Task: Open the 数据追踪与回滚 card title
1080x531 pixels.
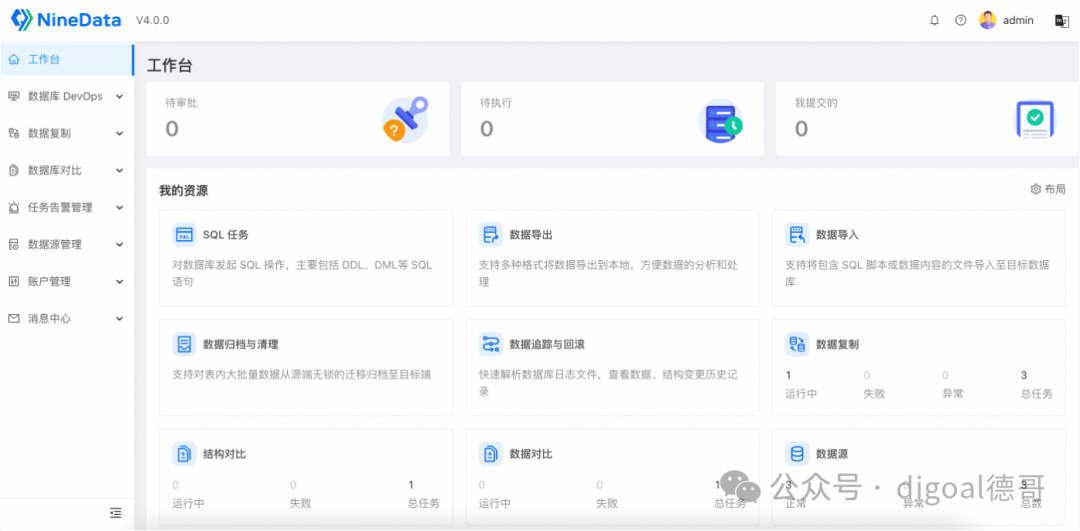Action: pos(547,344)
